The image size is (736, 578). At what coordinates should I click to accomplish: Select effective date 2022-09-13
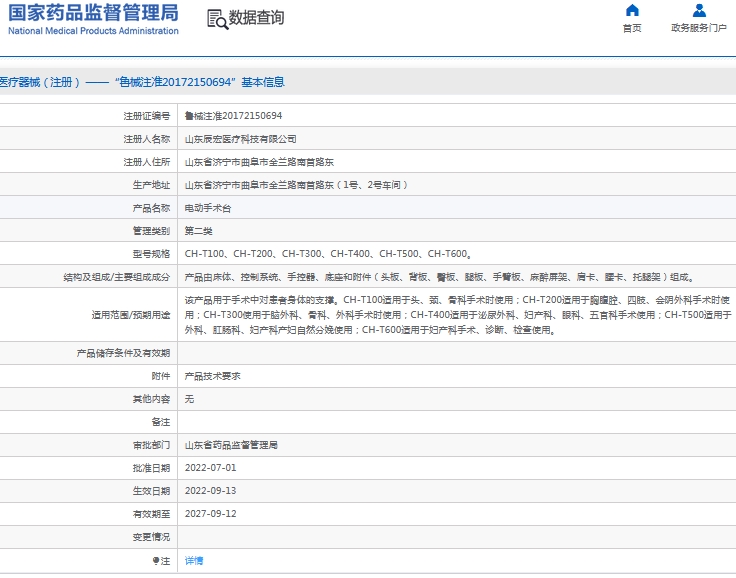pos(210,491)
